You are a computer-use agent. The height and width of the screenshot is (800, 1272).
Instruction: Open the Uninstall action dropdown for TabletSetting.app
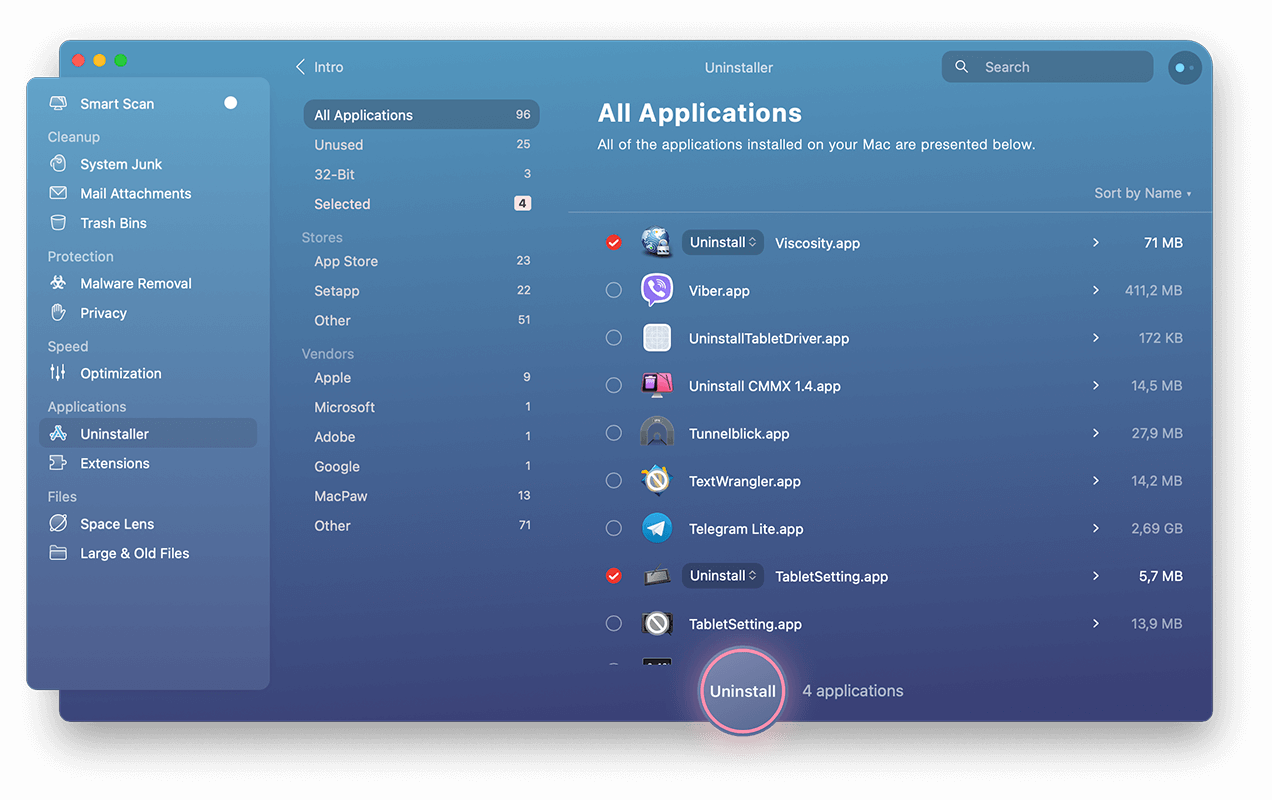pos(722,575)
